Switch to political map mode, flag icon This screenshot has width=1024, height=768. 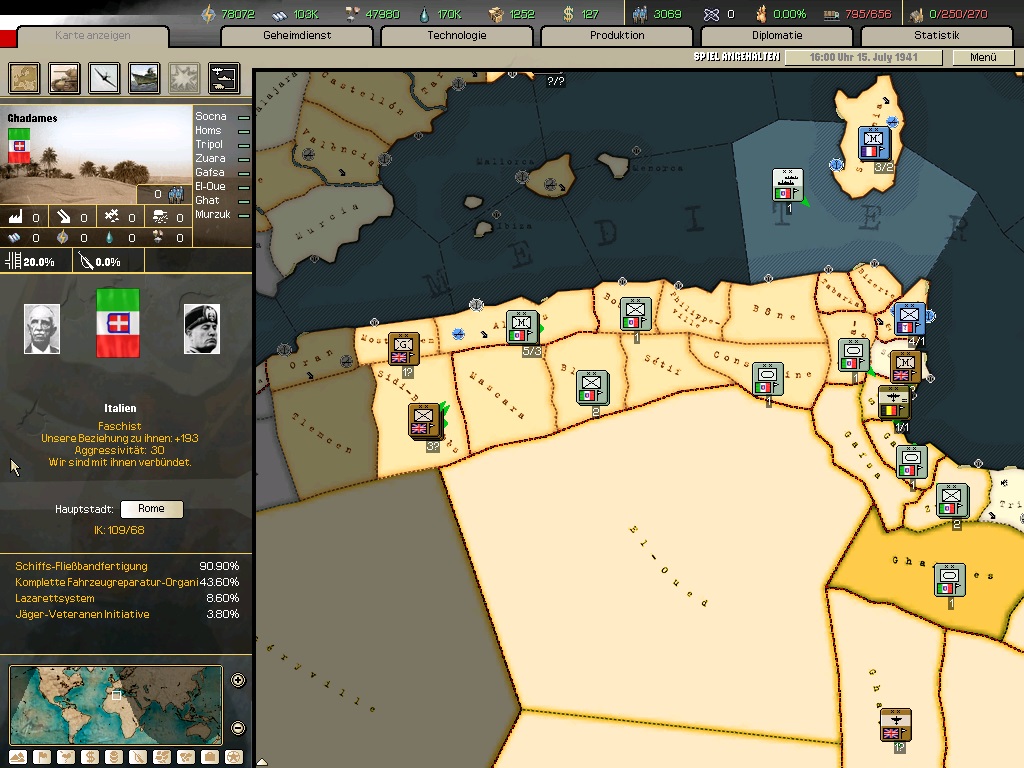pyautogui.click(x=42, y=757)
